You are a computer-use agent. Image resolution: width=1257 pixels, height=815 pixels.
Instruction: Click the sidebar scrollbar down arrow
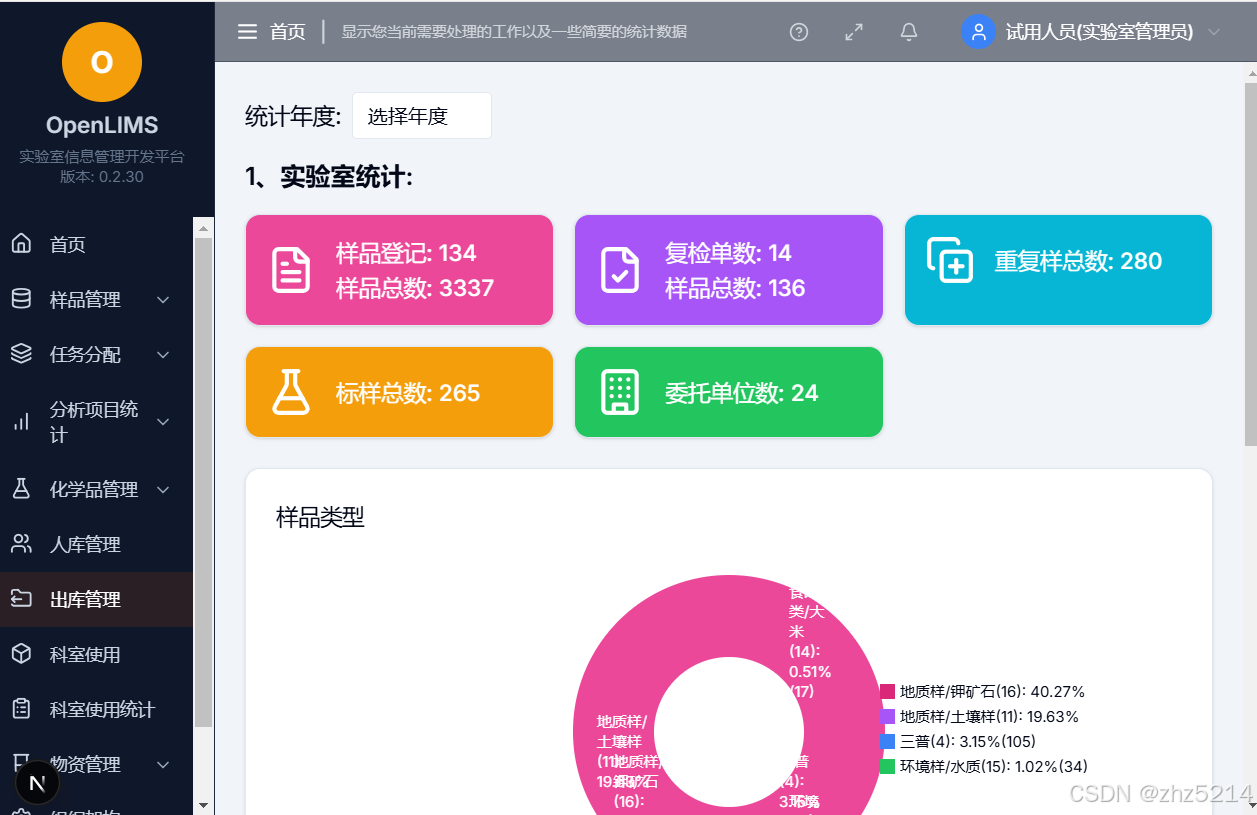204,805
